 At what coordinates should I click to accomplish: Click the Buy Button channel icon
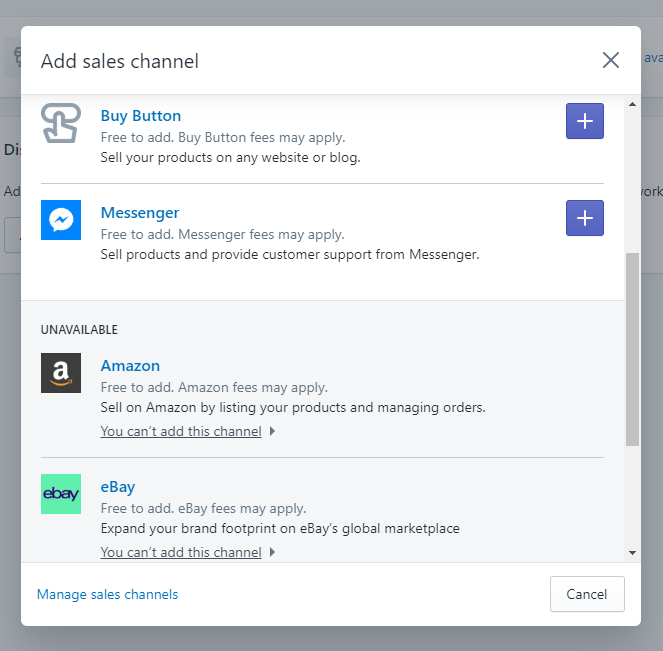60,123
